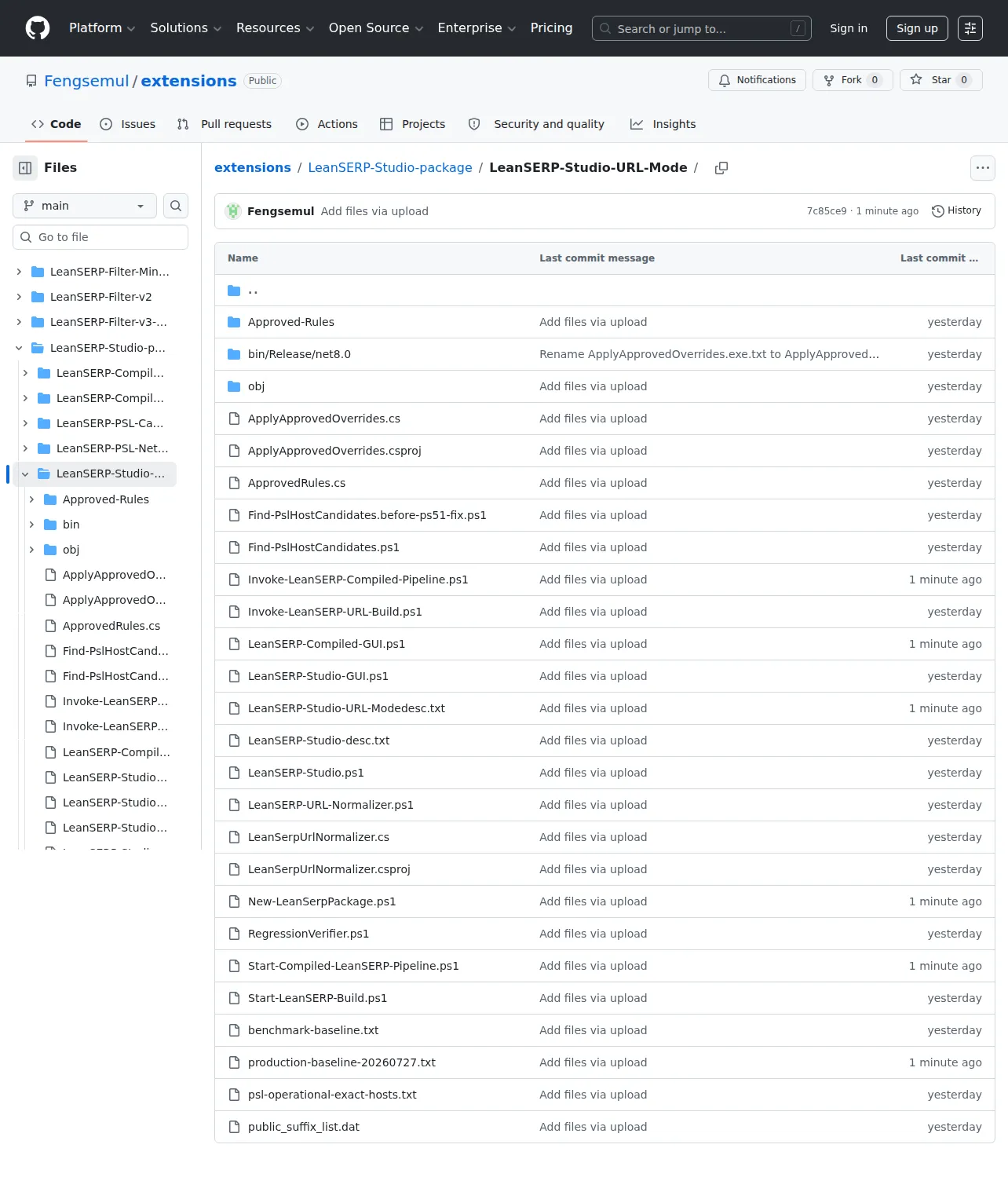The image size is (1008, 1181).
Task: Expand the obj tree folder chevron
Action: [31, 550]
